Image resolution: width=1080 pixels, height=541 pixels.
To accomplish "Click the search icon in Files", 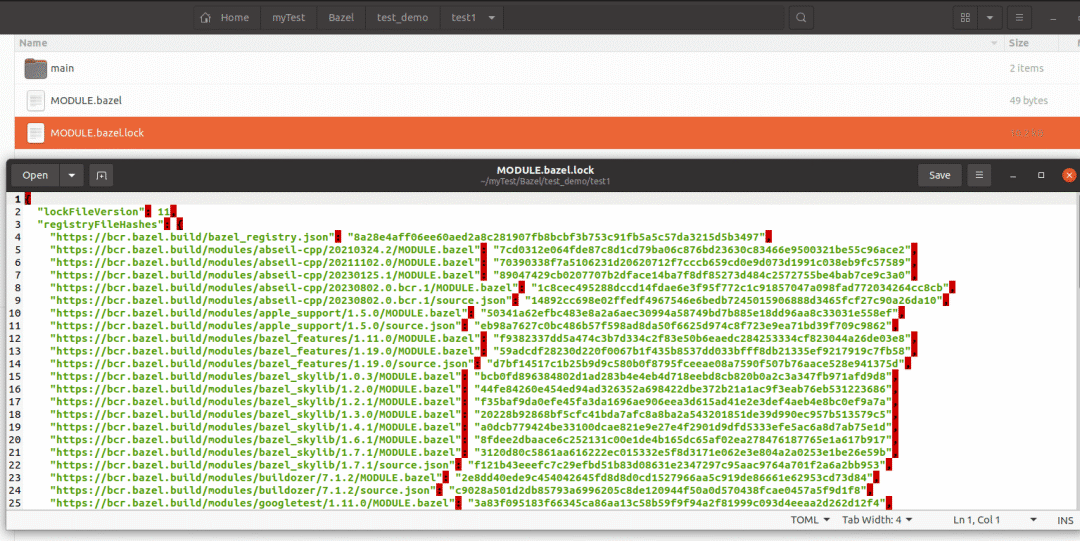I will click(801, 18).
